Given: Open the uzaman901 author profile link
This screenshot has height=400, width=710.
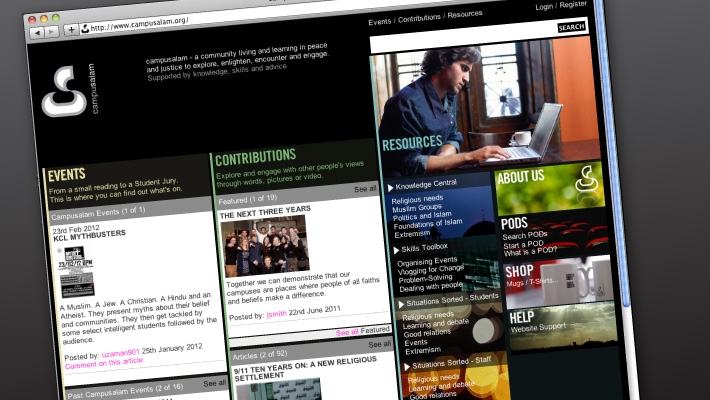Looking at the screenshot, I should [x=120, y=353].
